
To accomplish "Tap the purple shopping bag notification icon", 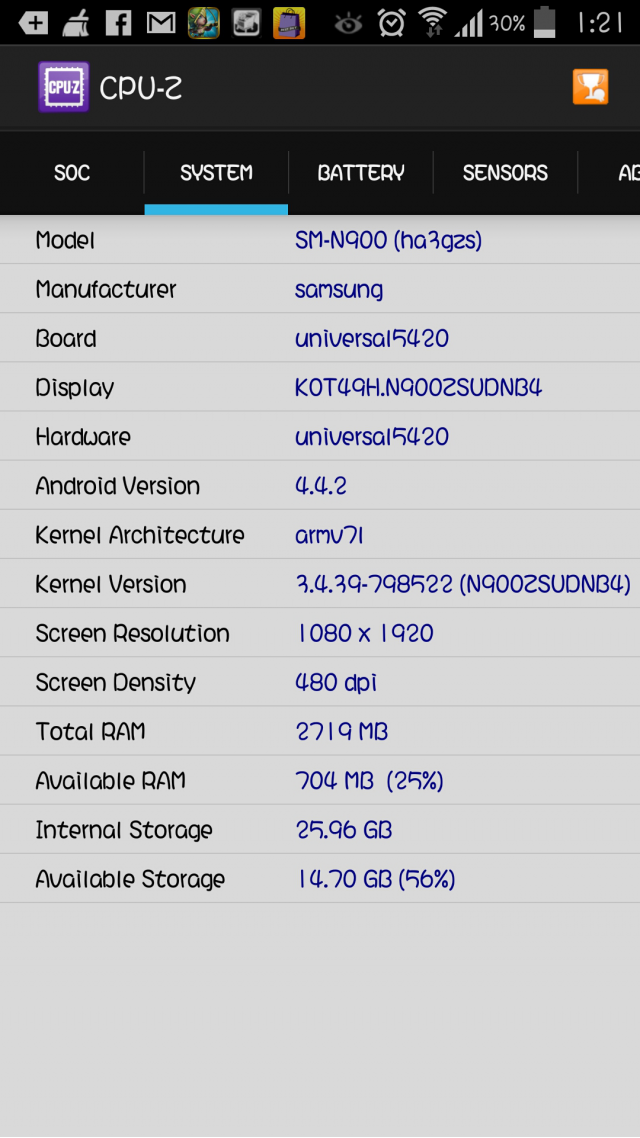I will pyautogui.click(x=289, y=22).
